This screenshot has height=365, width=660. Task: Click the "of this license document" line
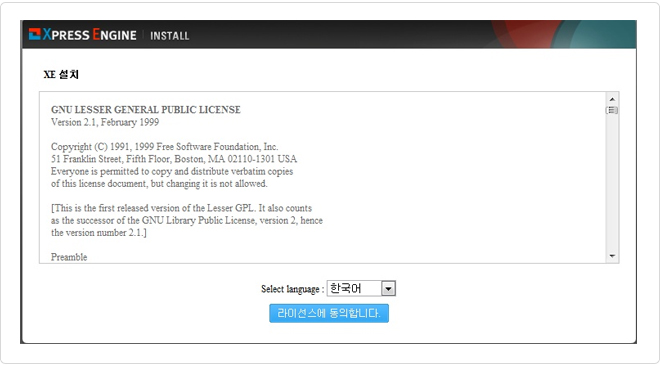[159, 184]
